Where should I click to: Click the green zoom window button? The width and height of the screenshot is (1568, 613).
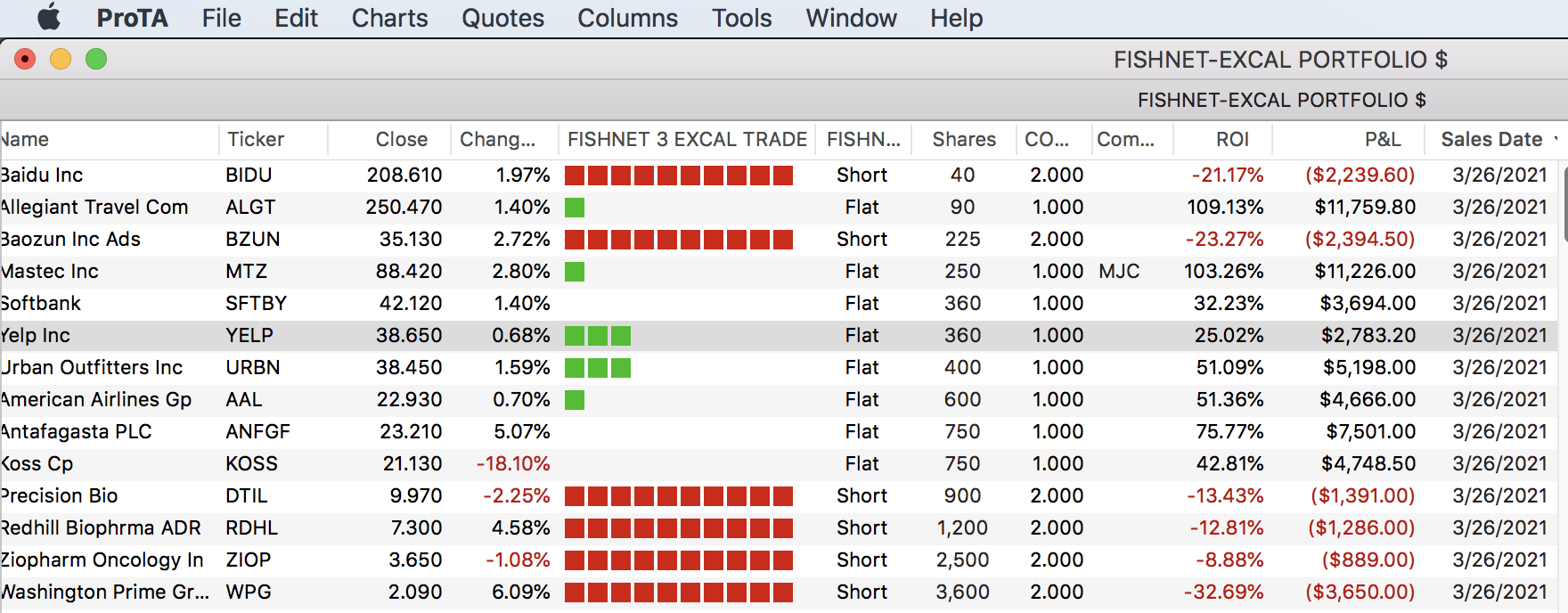(96, 60)
